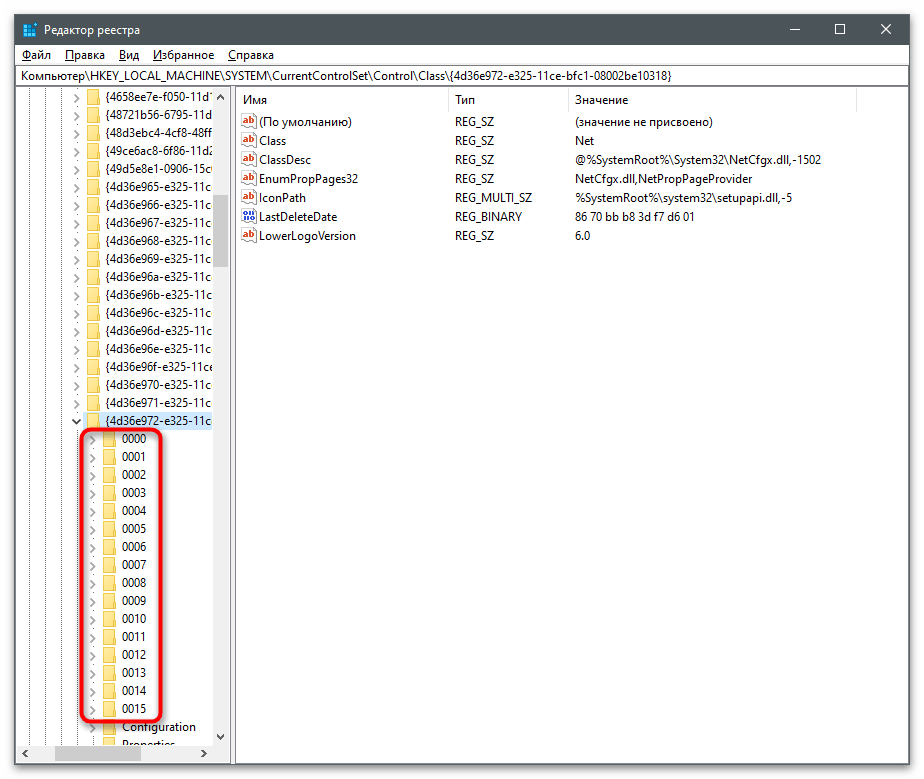
Task: Click the Registry Editor title bar icon
Action: pos(29,29)
